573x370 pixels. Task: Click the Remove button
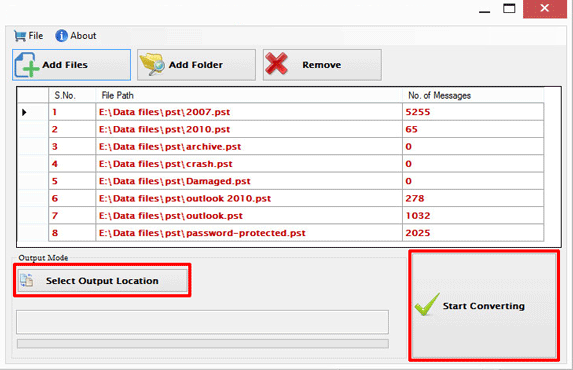tap(322, 65)
